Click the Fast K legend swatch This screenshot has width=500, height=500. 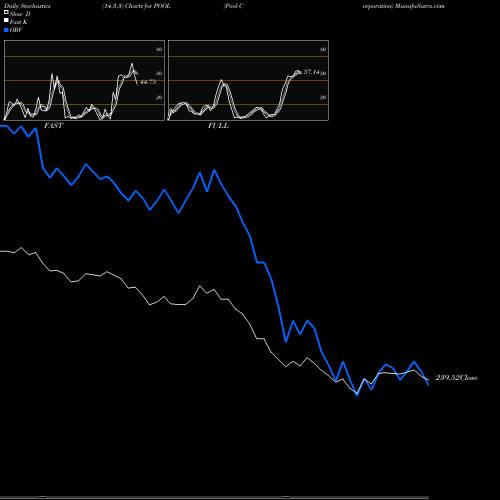6,21
